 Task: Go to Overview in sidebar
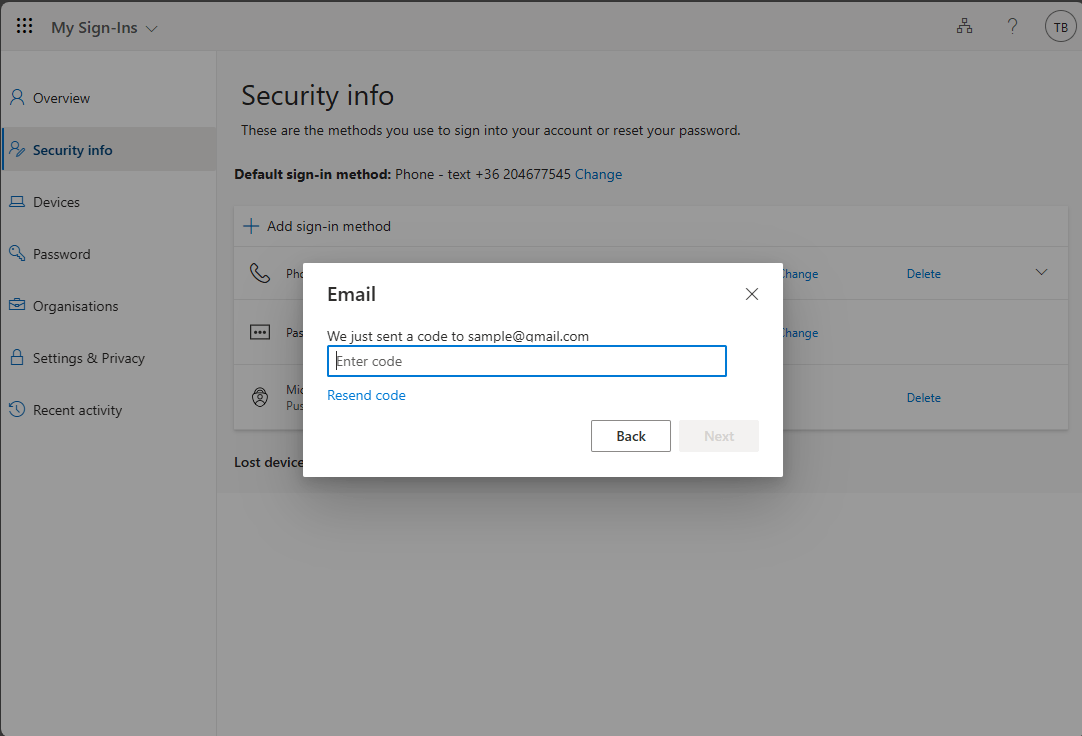(x=61, y=98)
